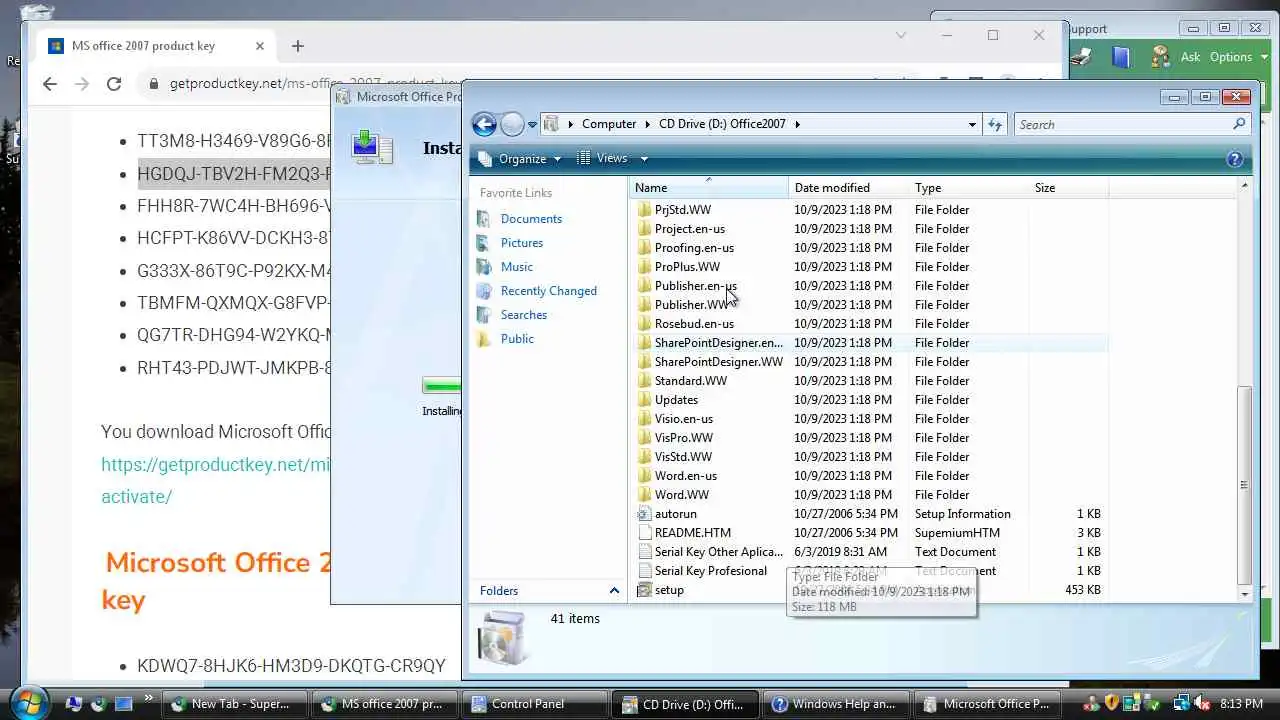The height and width of the screenshot is (720, 1280).
Task: Select the VisStd.WW folder
Action: coord(683,457)
